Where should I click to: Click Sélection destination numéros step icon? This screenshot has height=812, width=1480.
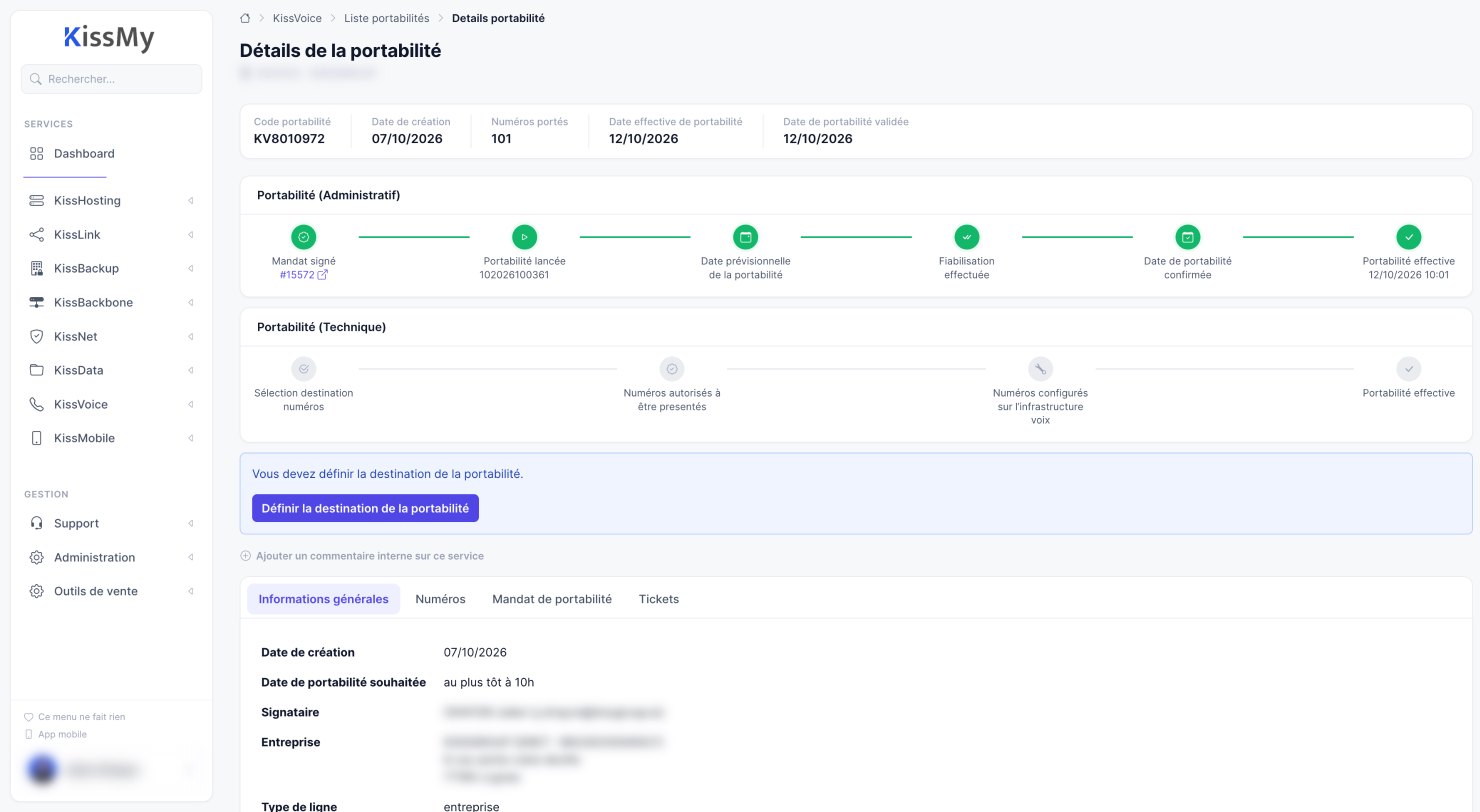click(x=304, y=369)
